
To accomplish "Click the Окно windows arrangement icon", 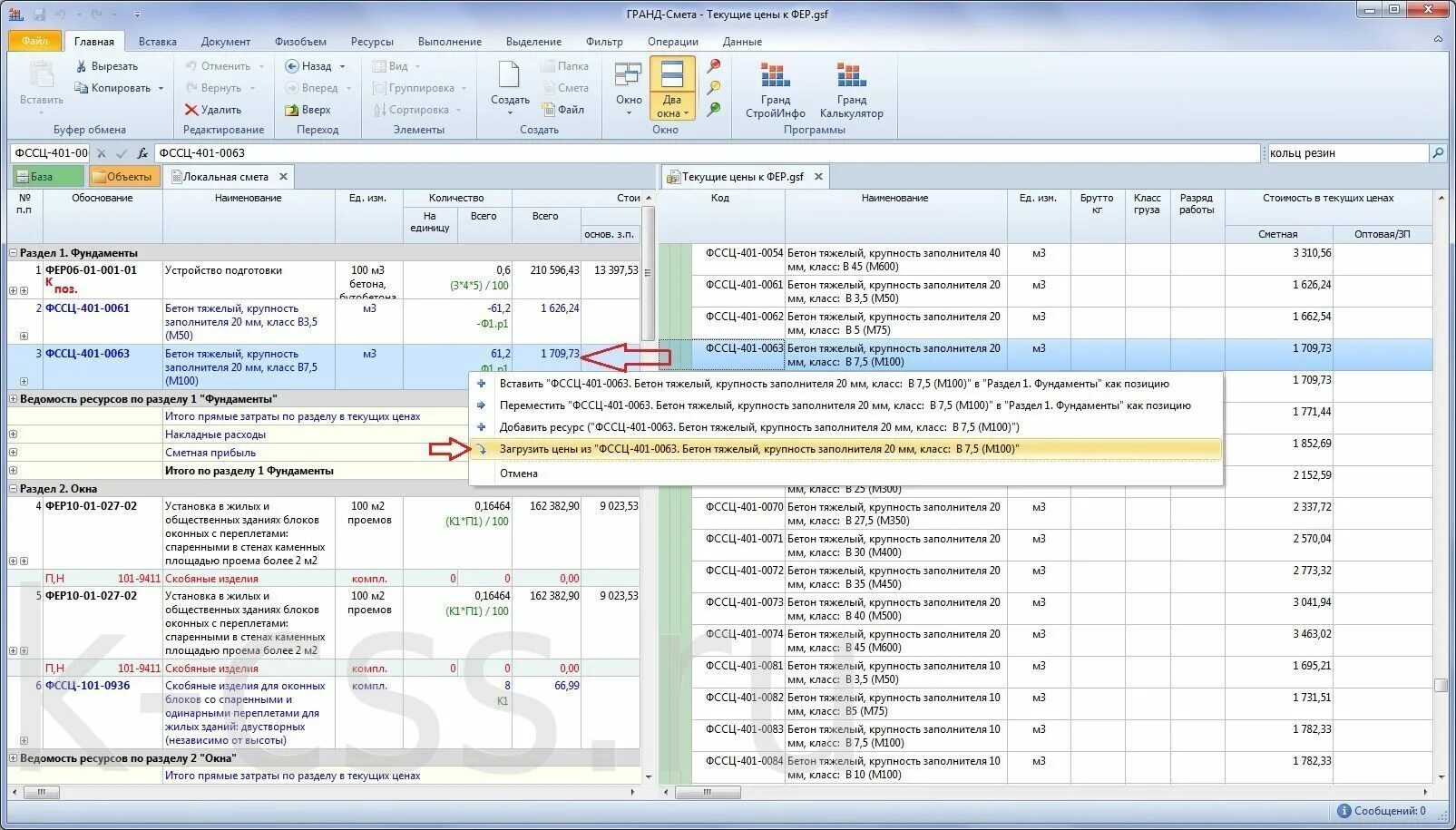I will click(628, 74).
